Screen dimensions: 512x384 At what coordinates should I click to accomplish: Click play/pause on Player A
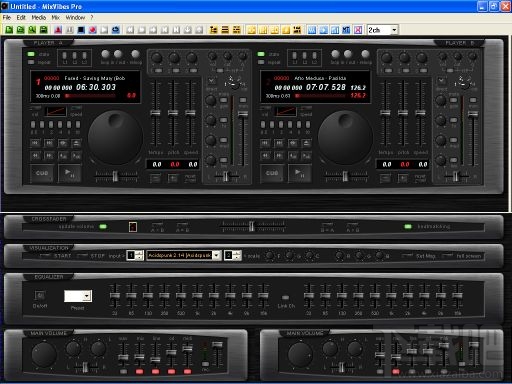click(70, 173)
